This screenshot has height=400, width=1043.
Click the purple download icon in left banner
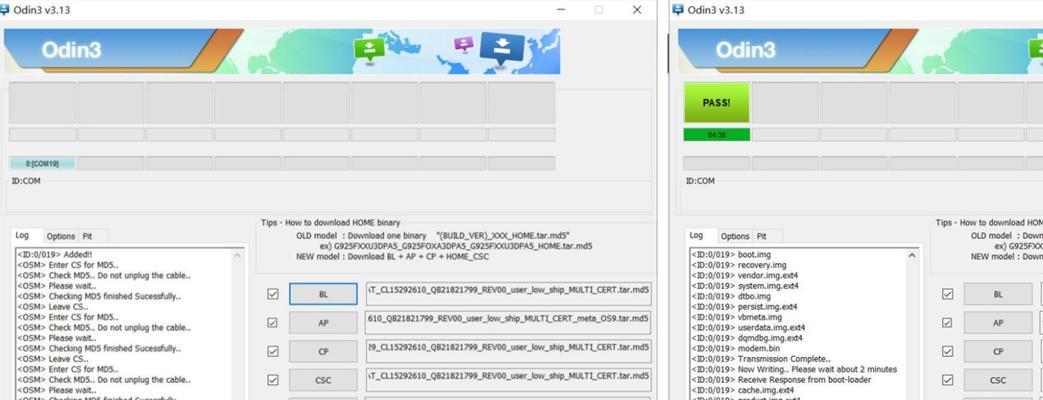click(464, 45)
